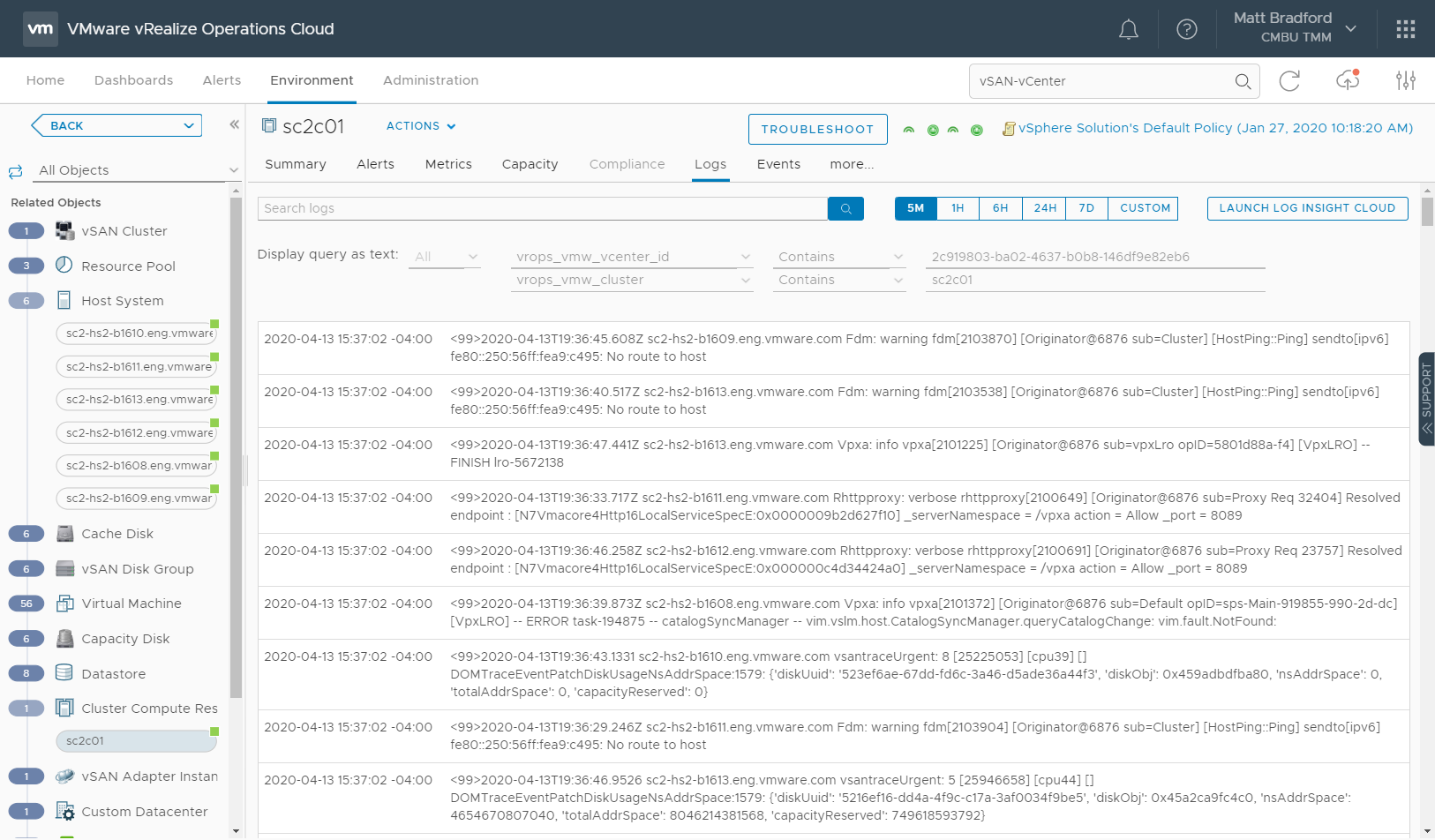Select the Datastore icon
Image resolution: width=1435 pixels, height=840 pixels.
click(x=64, y=673)
